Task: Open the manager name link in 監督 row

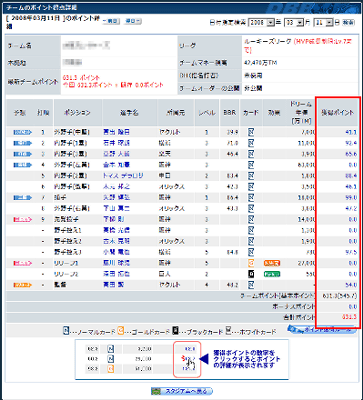Action: (x=113, y=285)
